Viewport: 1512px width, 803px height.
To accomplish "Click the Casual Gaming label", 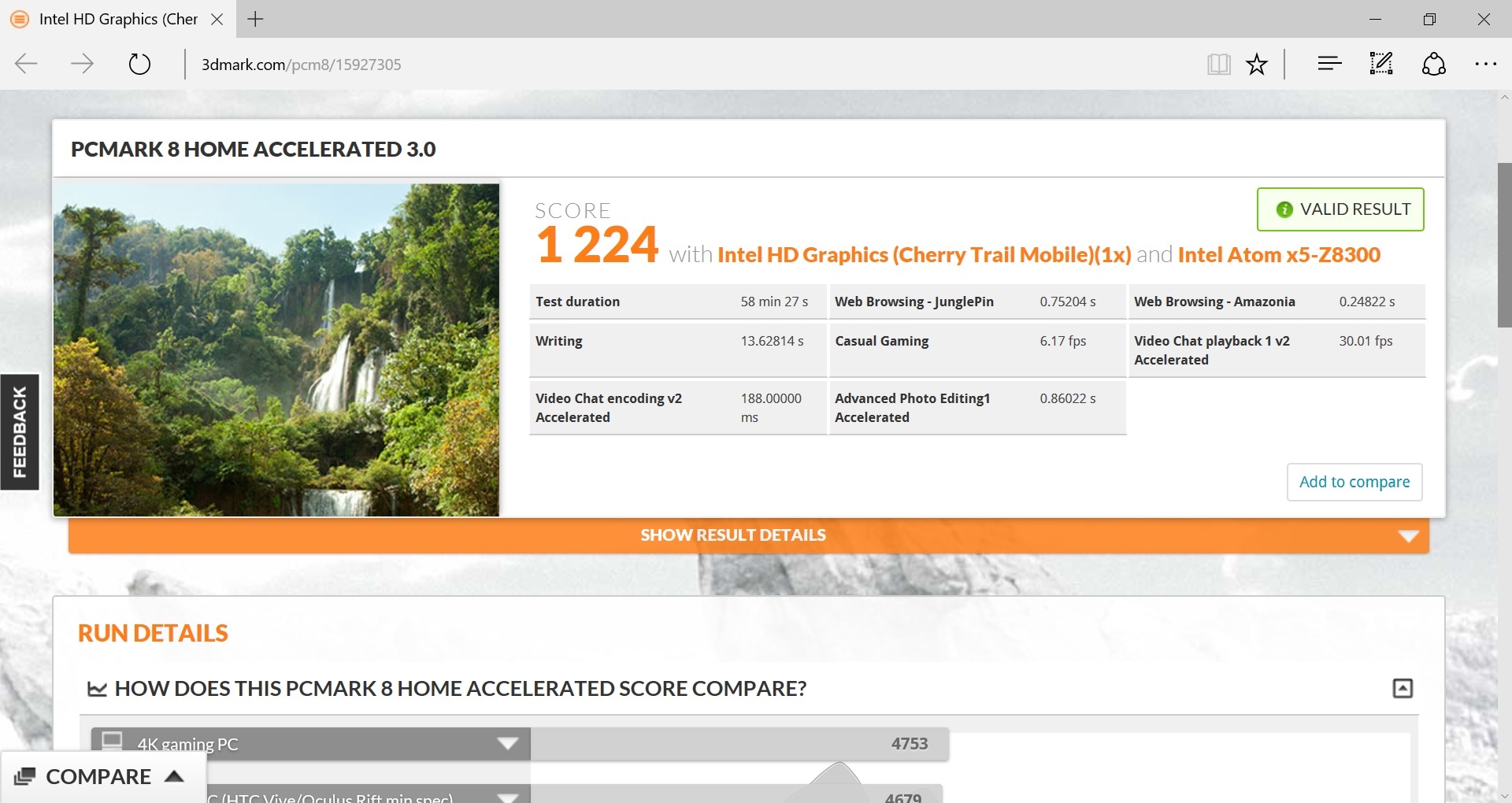I will click(x=881, y=341).
